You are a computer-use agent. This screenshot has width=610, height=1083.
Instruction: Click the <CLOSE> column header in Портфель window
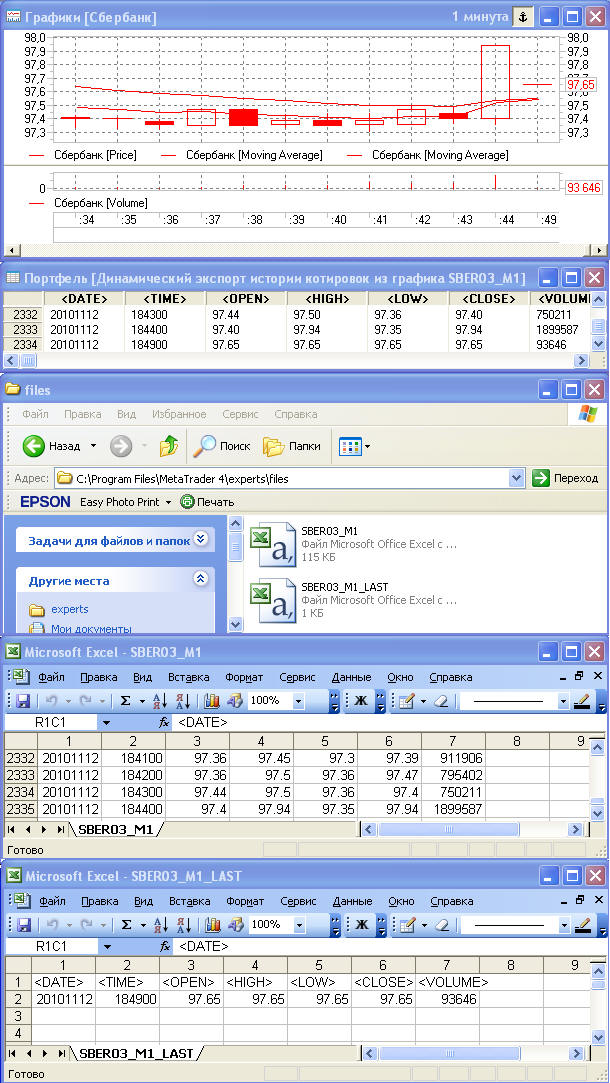tap(489, 298)
